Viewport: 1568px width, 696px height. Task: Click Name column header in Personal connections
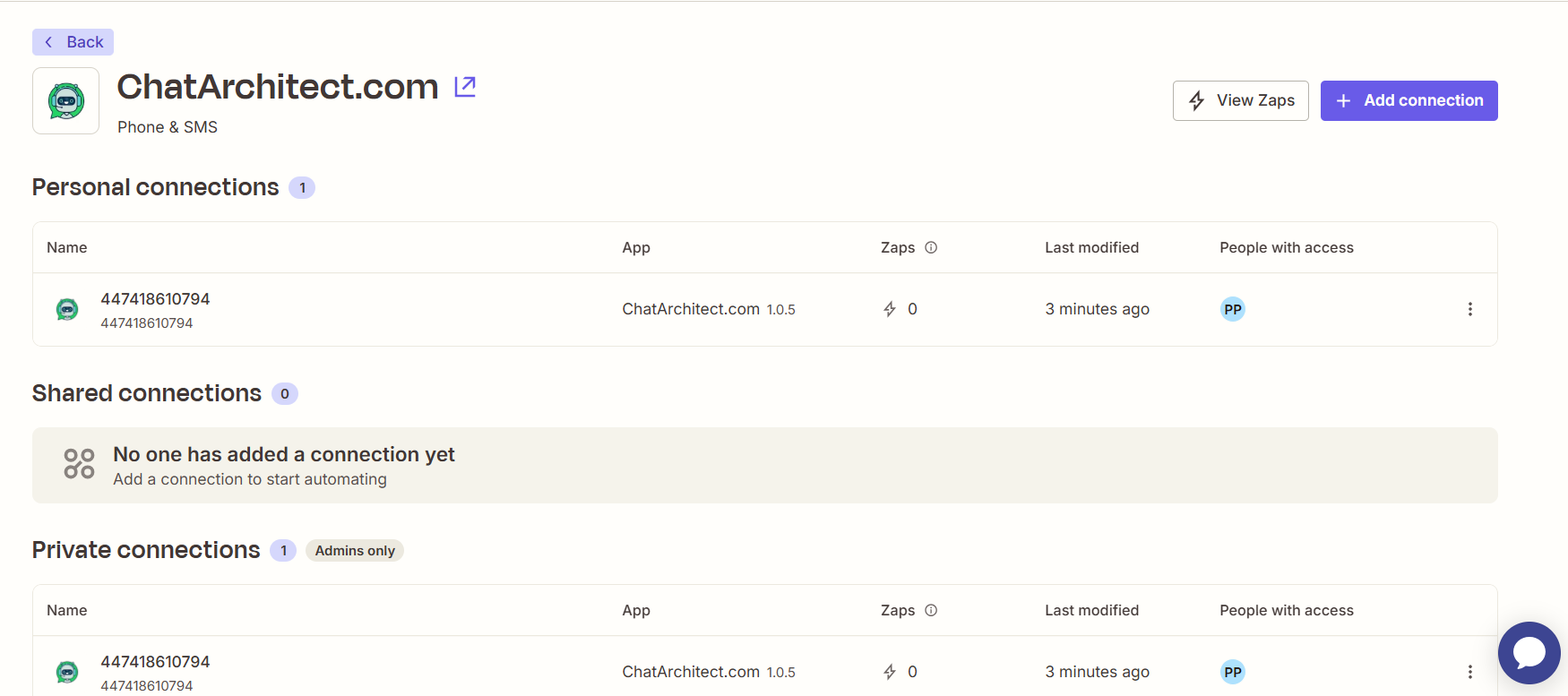67,248
